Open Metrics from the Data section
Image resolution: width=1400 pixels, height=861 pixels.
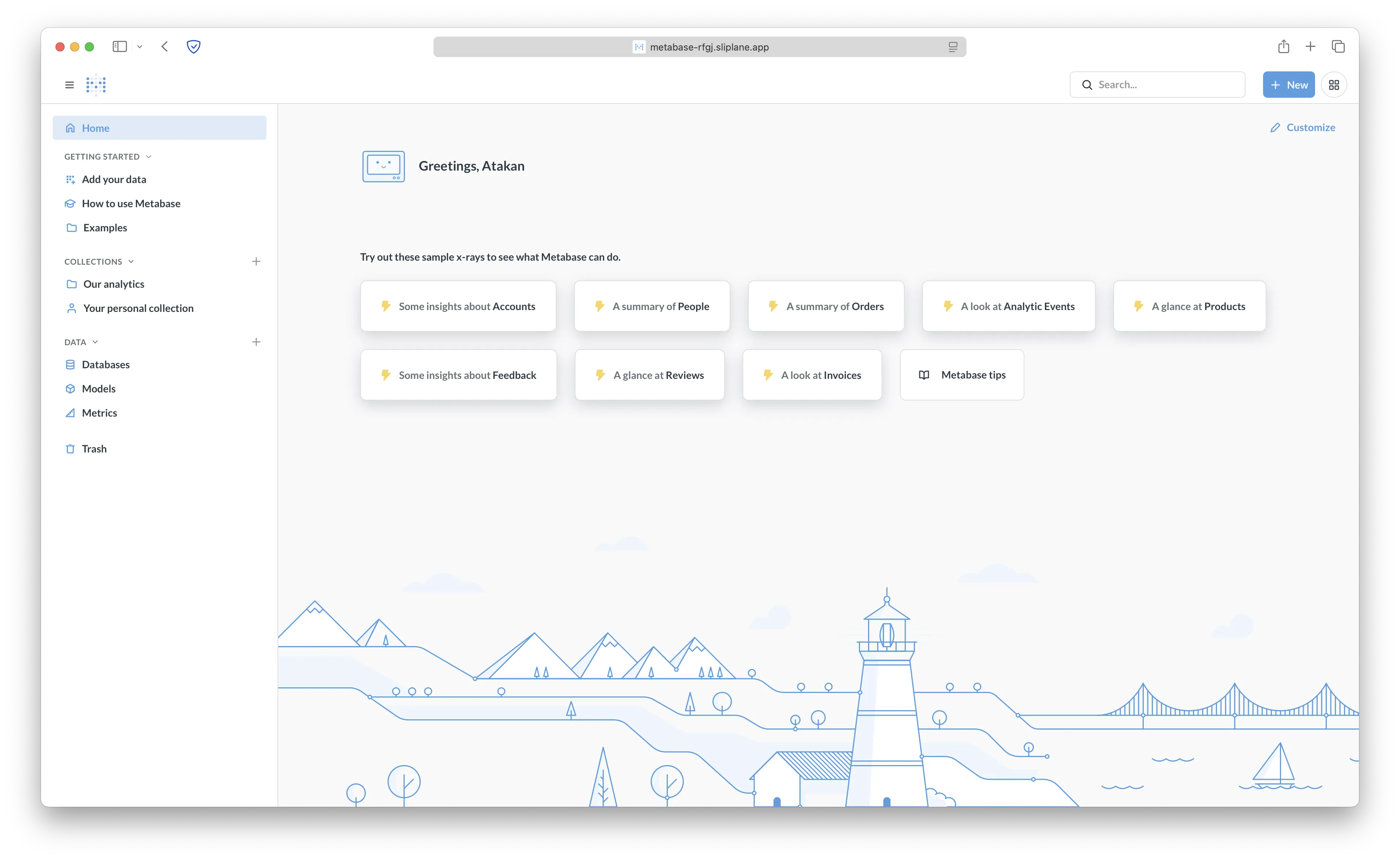click(x=99, y=412)
